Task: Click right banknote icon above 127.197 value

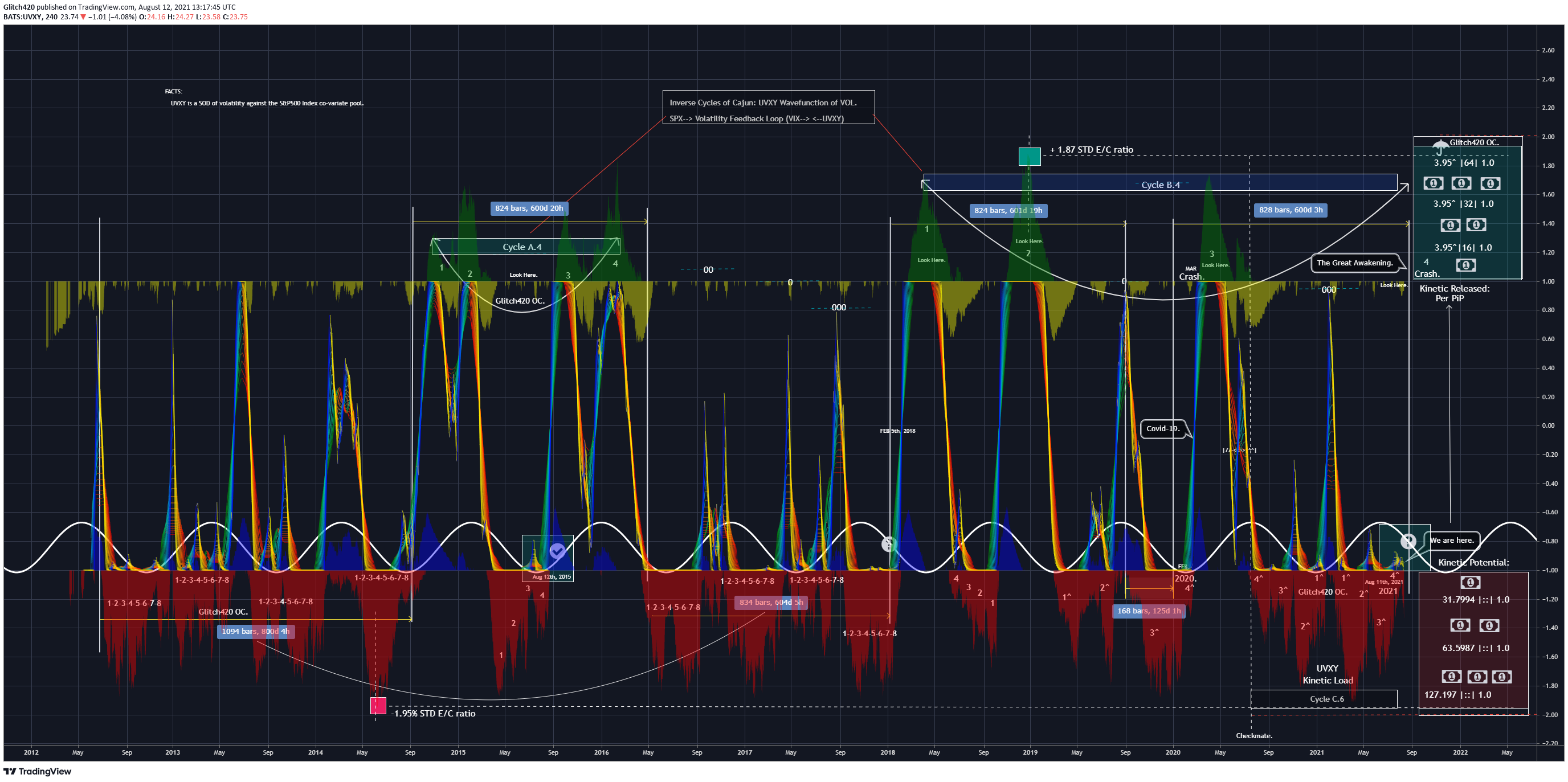Action: tap(1502, 677)
